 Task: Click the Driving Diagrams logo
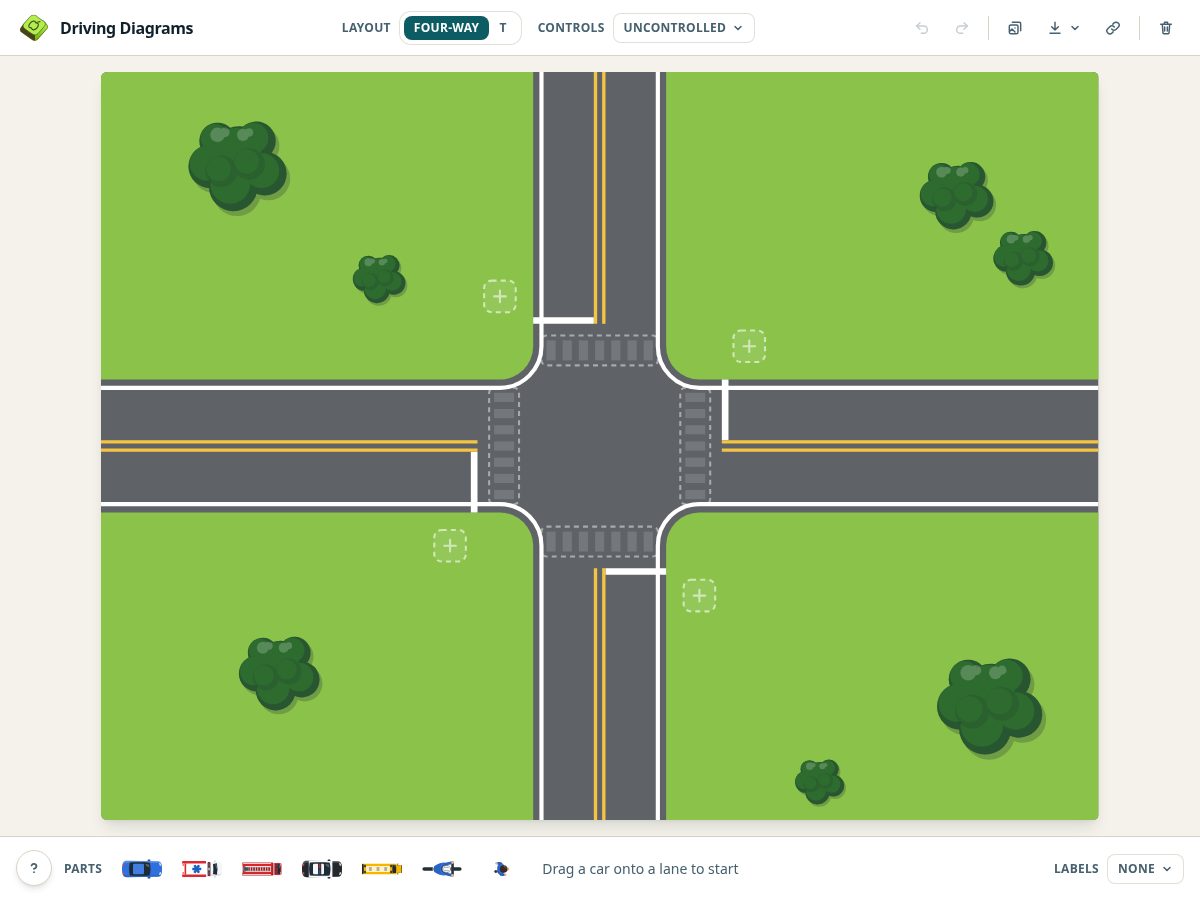34,28
